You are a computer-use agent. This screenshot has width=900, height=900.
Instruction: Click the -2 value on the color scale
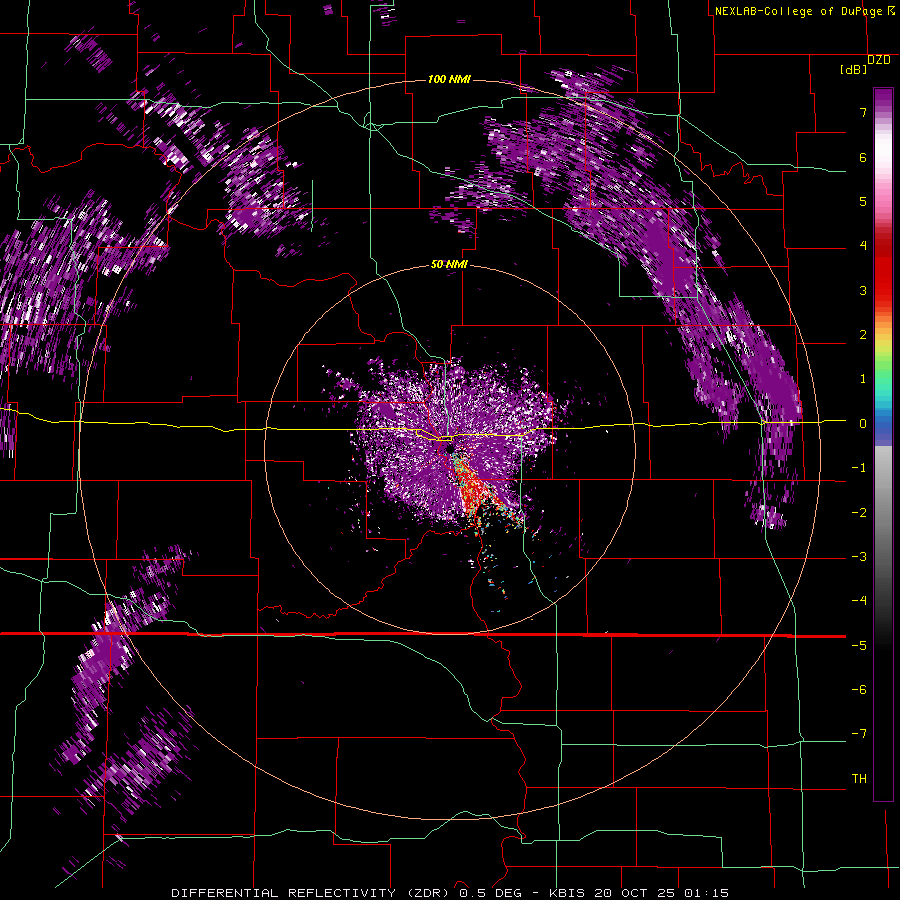(x=859, y=513)
